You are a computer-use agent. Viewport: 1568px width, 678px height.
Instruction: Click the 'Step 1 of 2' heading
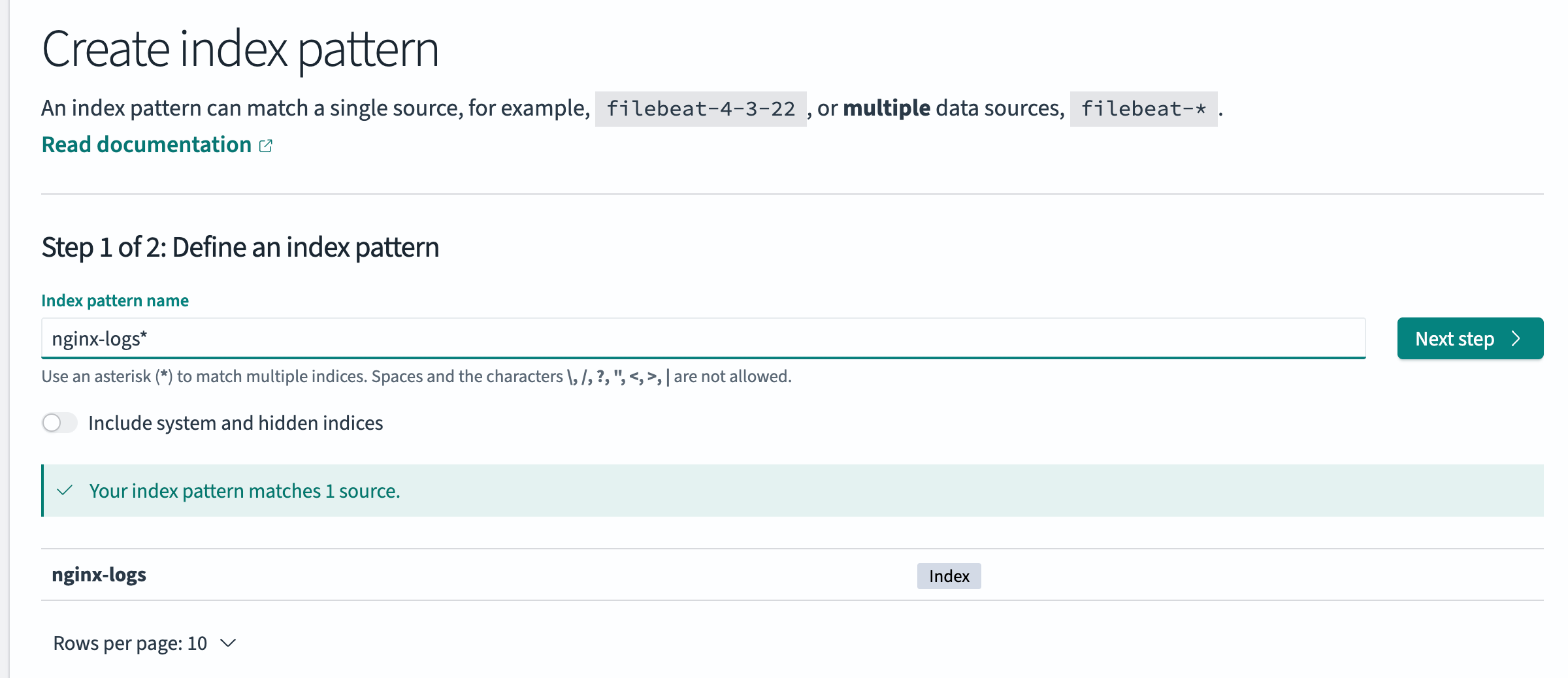coord(240,248)
